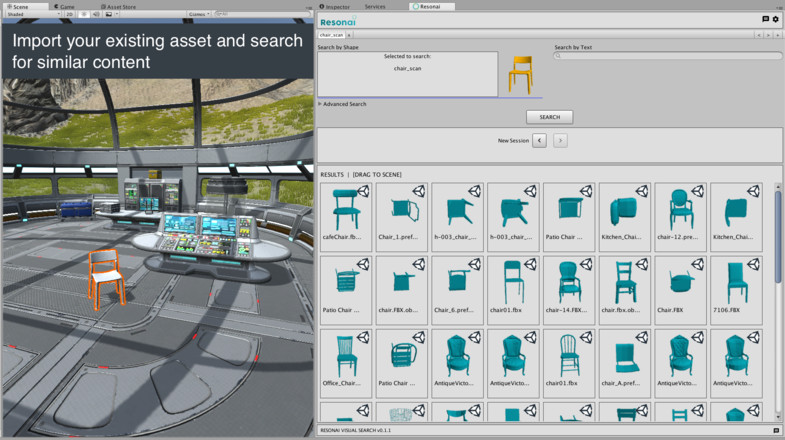This screenshot has width=785, height=440.
Task: Select the cafeChair.fb... result thumbnail
Action: pos(346,217)
